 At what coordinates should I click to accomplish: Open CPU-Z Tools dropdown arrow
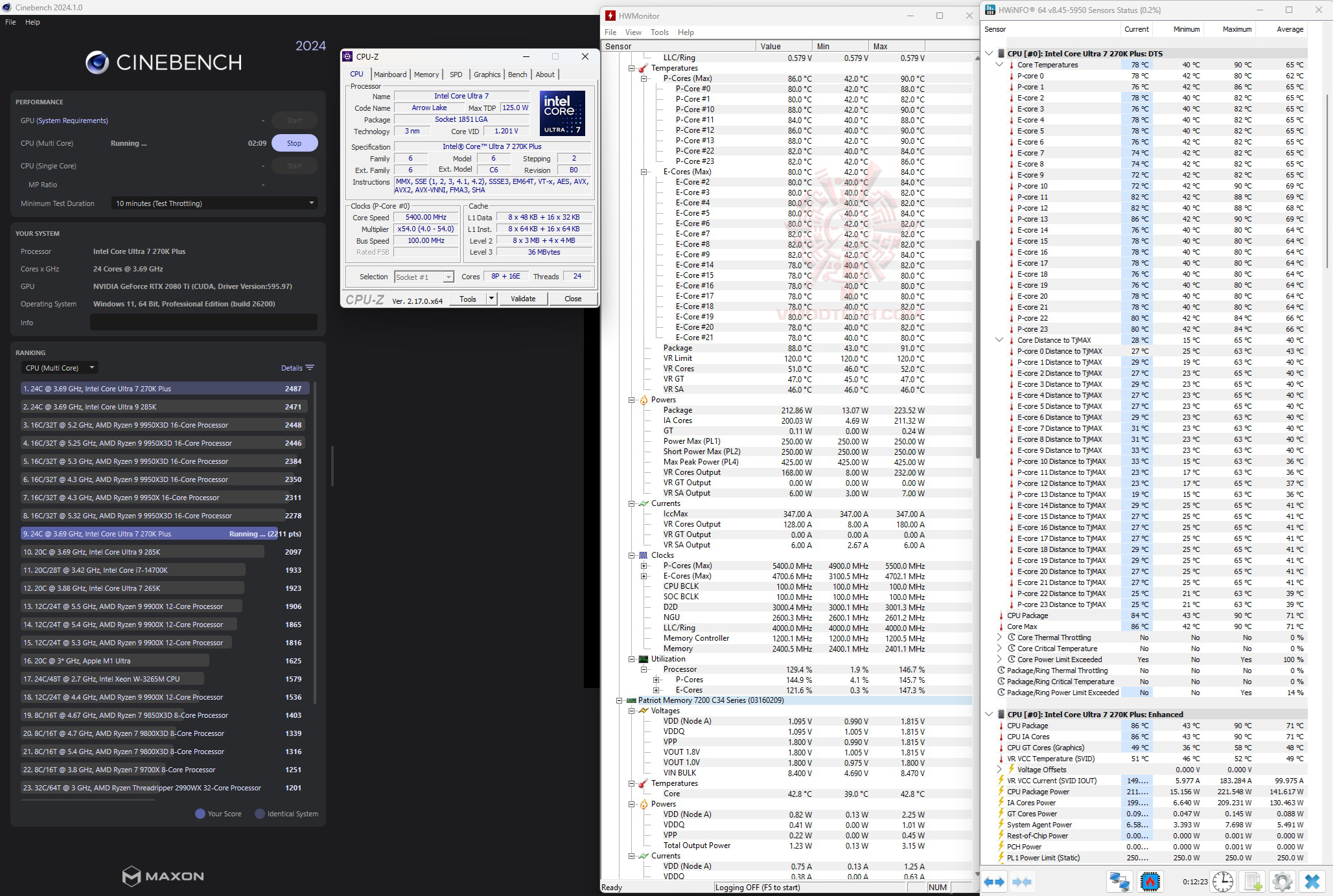click(491, 299)
